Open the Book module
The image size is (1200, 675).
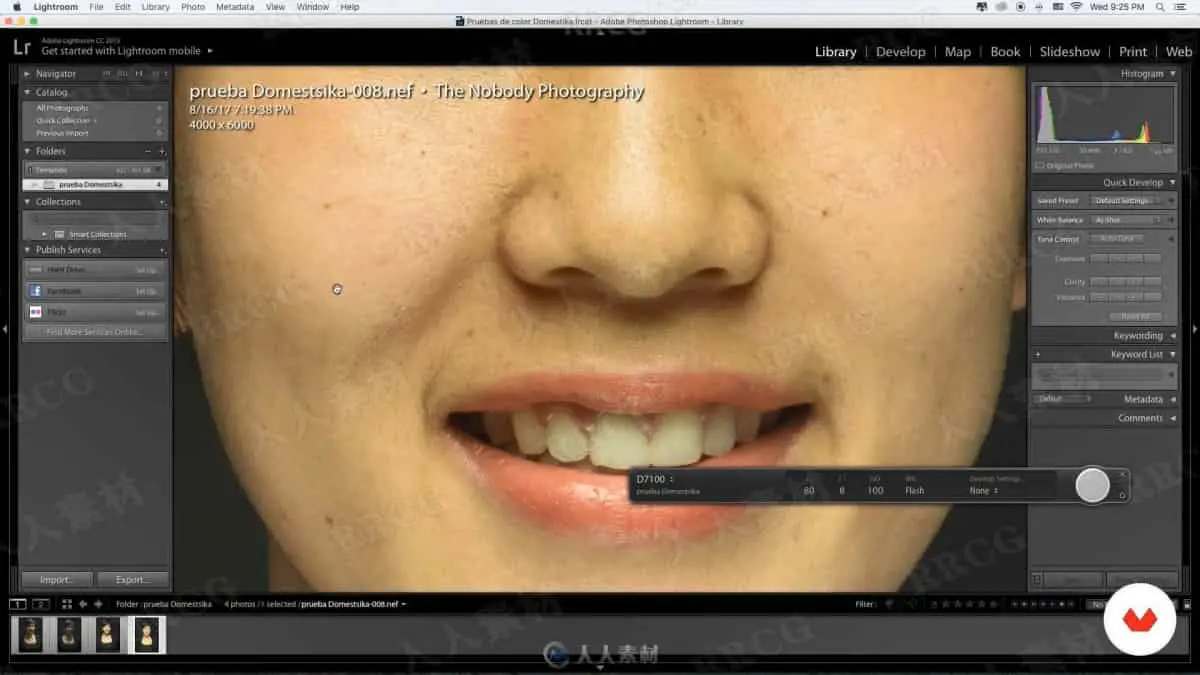1005,52
